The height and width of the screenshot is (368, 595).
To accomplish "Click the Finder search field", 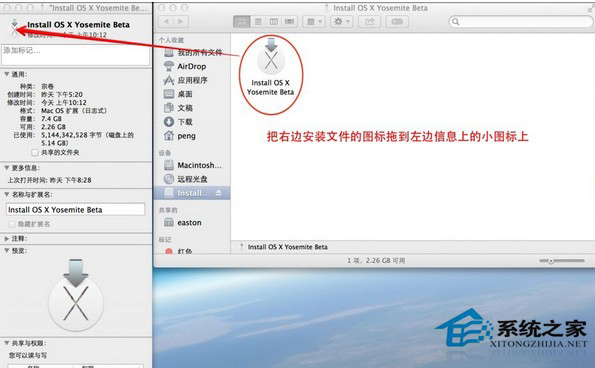I will [521, 22].
